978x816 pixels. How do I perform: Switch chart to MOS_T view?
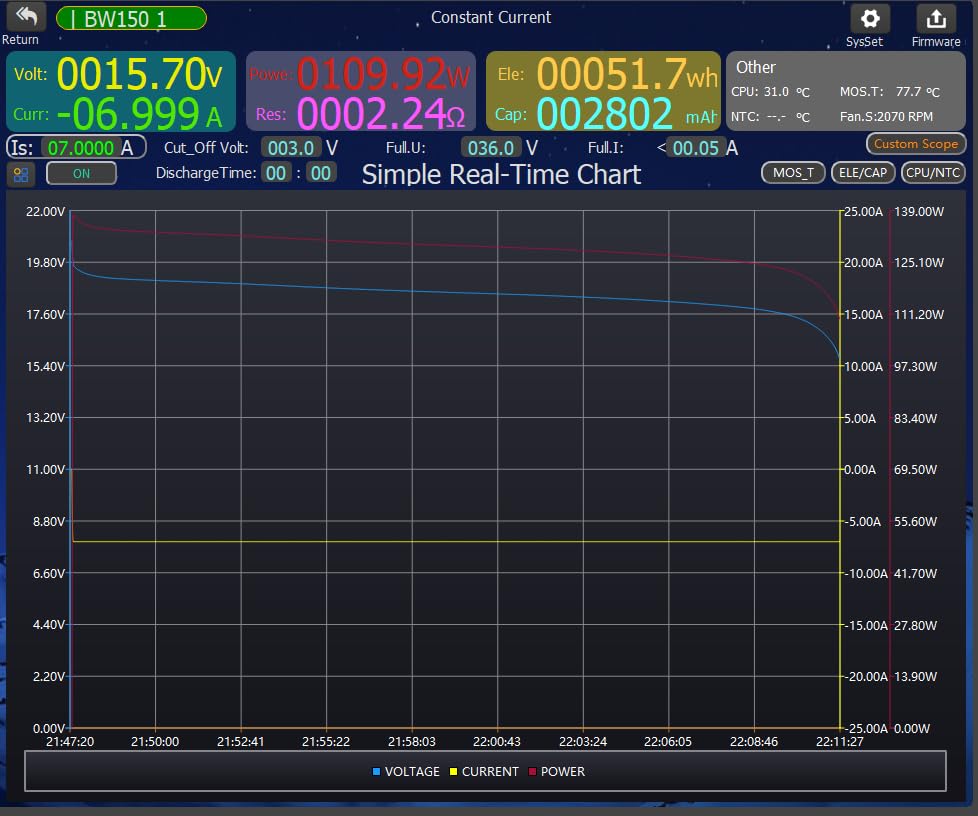tap(793, 173)
